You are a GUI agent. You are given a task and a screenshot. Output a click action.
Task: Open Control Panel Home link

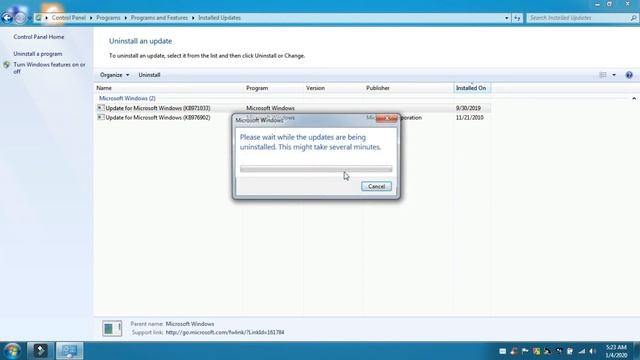[x=39, y=37]
